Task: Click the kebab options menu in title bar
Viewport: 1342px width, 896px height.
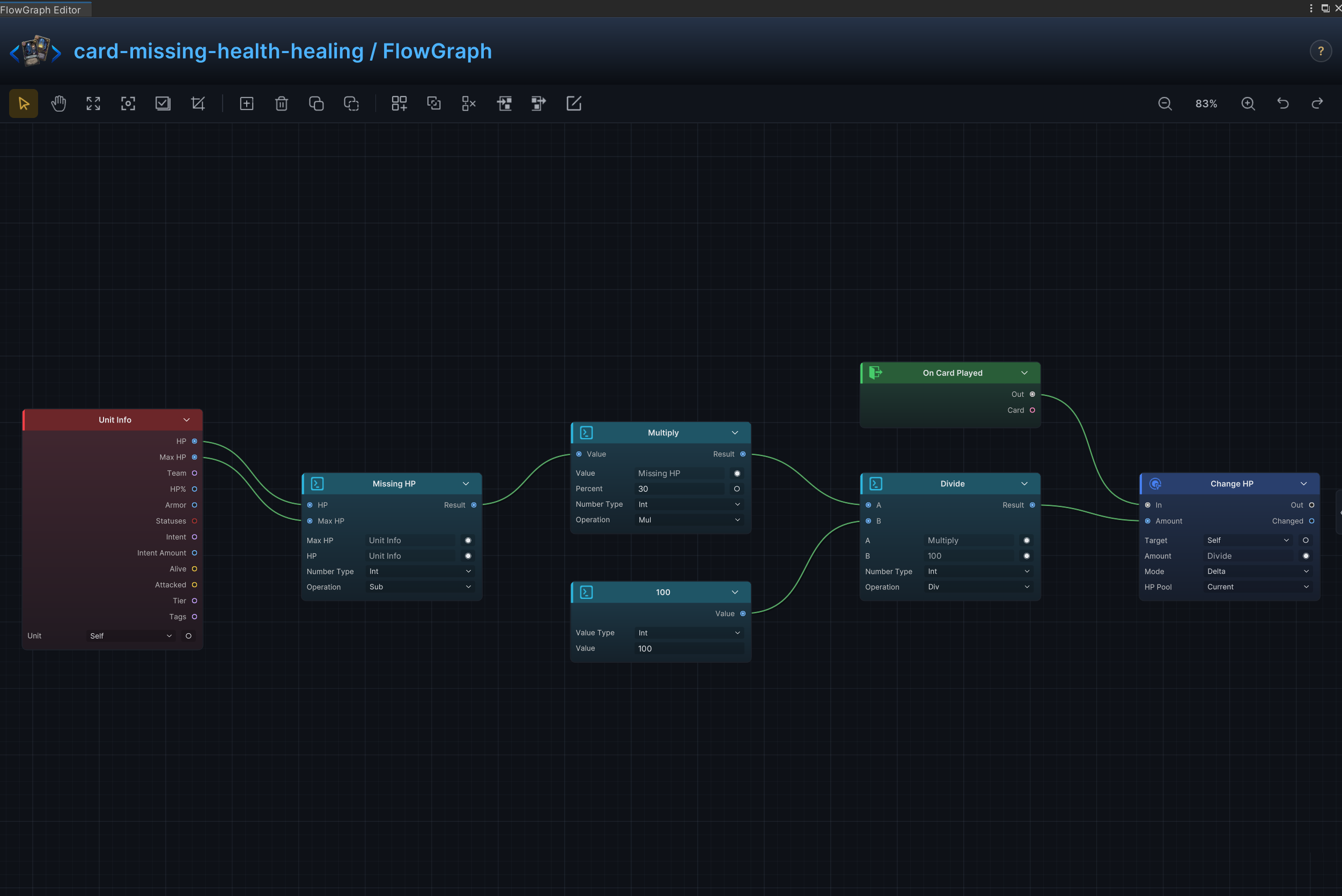Action: click(x=1310, y=8)
